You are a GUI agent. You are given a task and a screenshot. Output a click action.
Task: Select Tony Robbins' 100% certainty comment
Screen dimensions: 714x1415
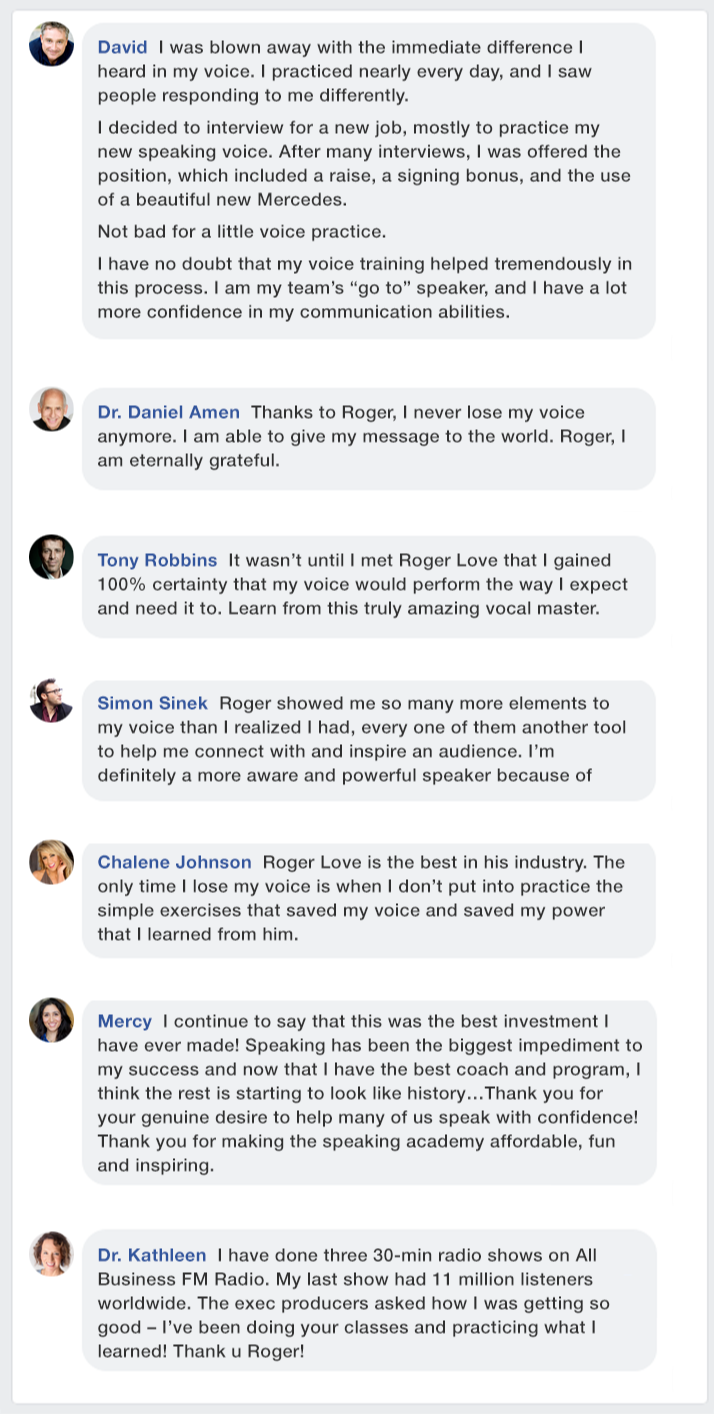pyautogui.click(x=369, y=586)
